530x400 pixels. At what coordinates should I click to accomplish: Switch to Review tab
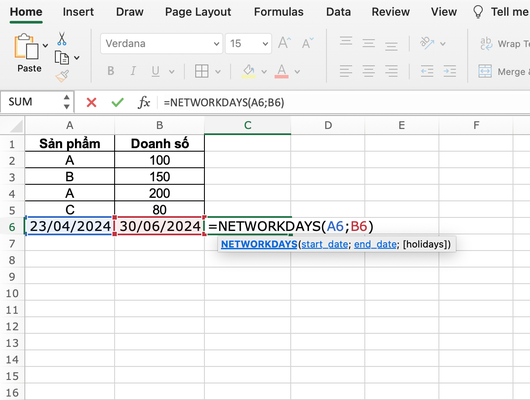tap(391, 12)
